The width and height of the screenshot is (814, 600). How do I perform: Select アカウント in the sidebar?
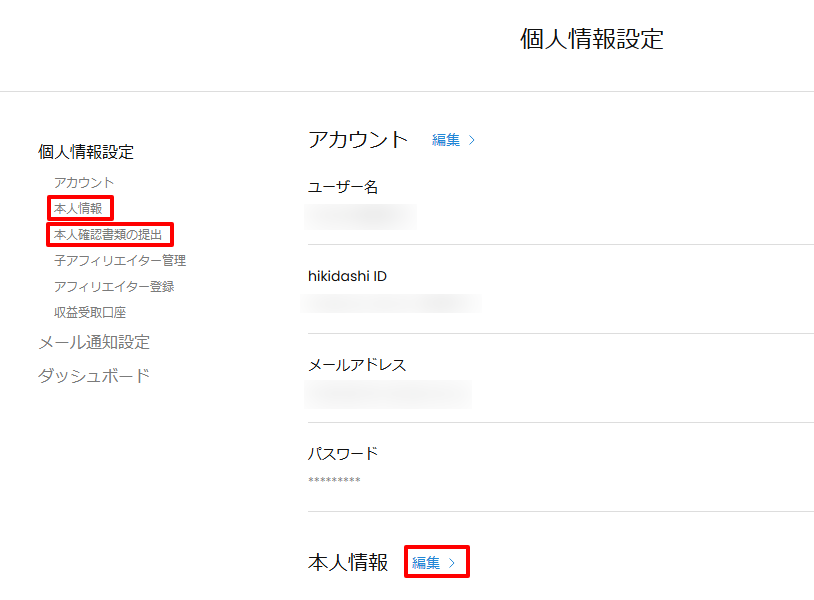(x=84, y=182)
